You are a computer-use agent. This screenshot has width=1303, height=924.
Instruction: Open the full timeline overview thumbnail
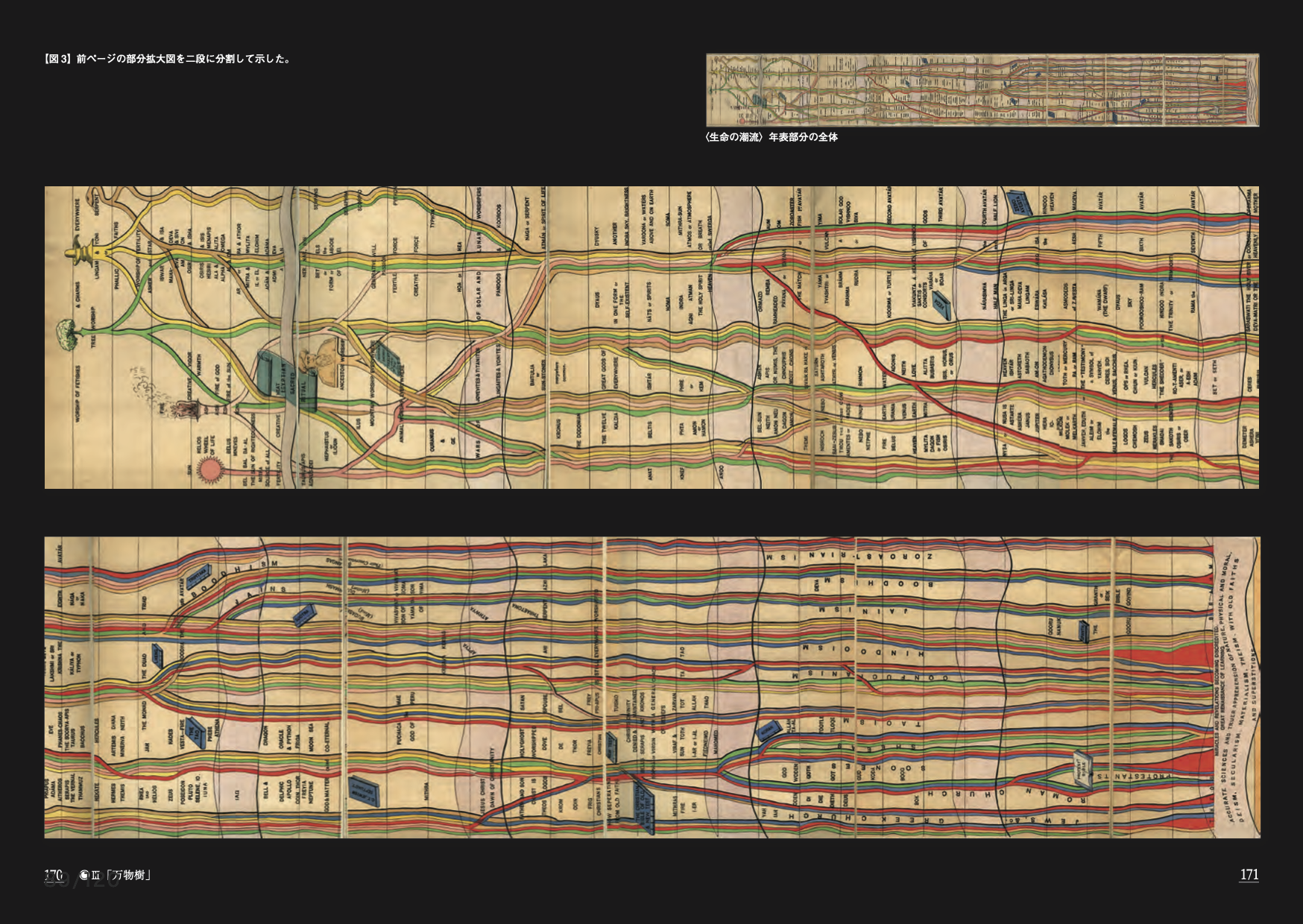click(982, 90)
